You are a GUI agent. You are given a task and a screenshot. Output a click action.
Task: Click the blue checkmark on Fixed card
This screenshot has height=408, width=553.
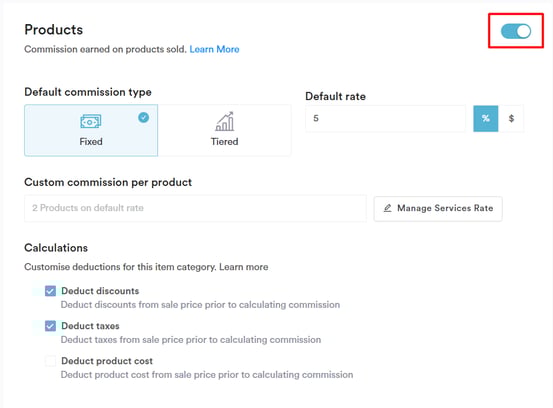point(144,117)
